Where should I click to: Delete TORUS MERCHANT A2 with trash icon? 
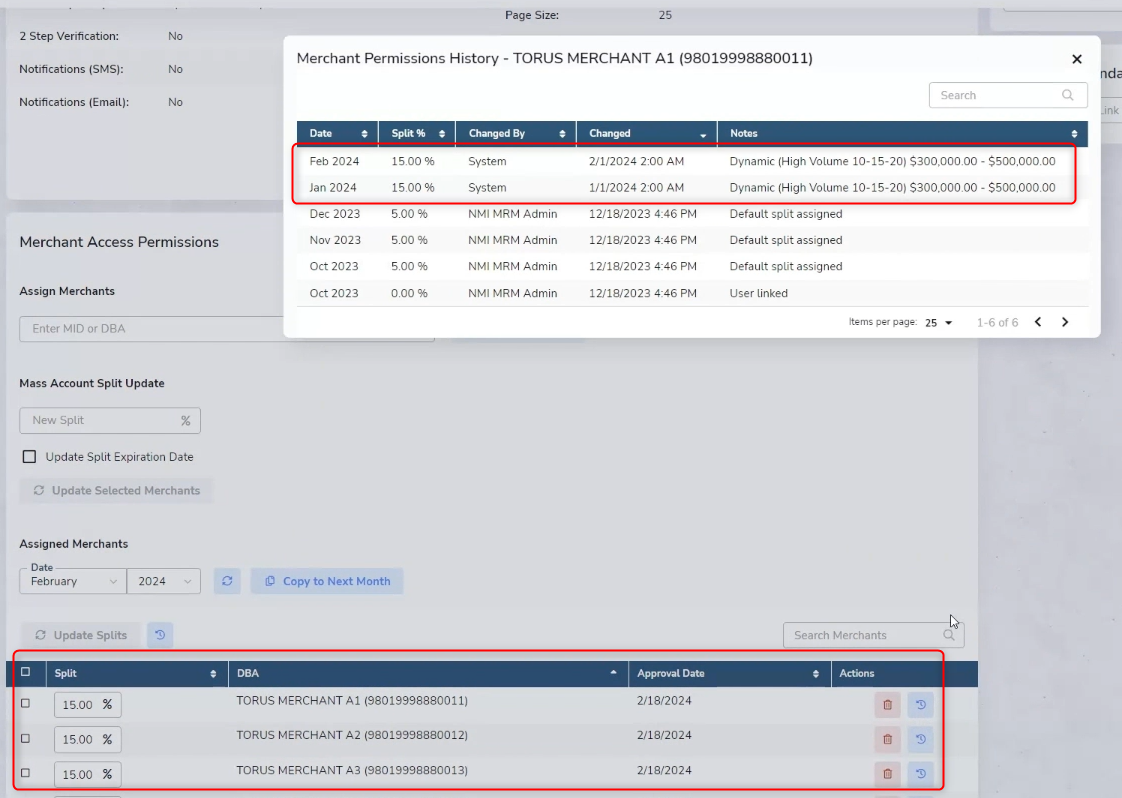click(x=887, y=739)
